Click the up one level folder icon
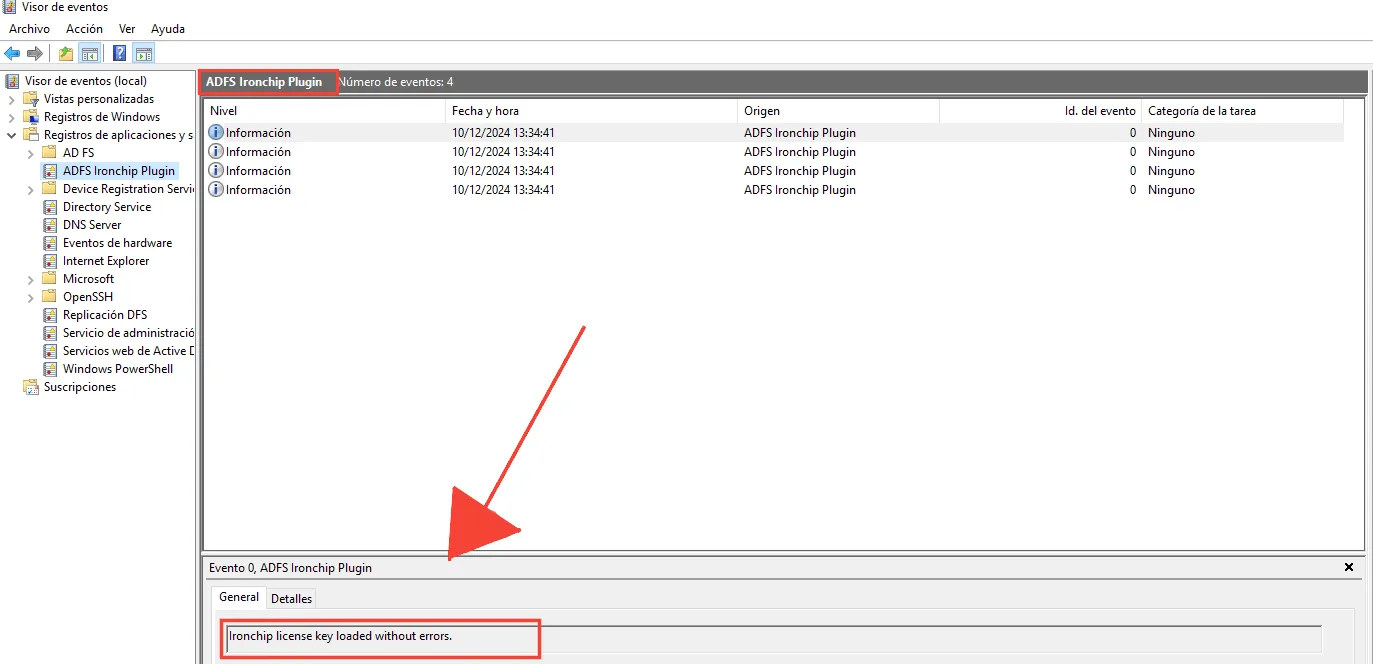This screenshot has width=1373, height=664. pos(66,53)
